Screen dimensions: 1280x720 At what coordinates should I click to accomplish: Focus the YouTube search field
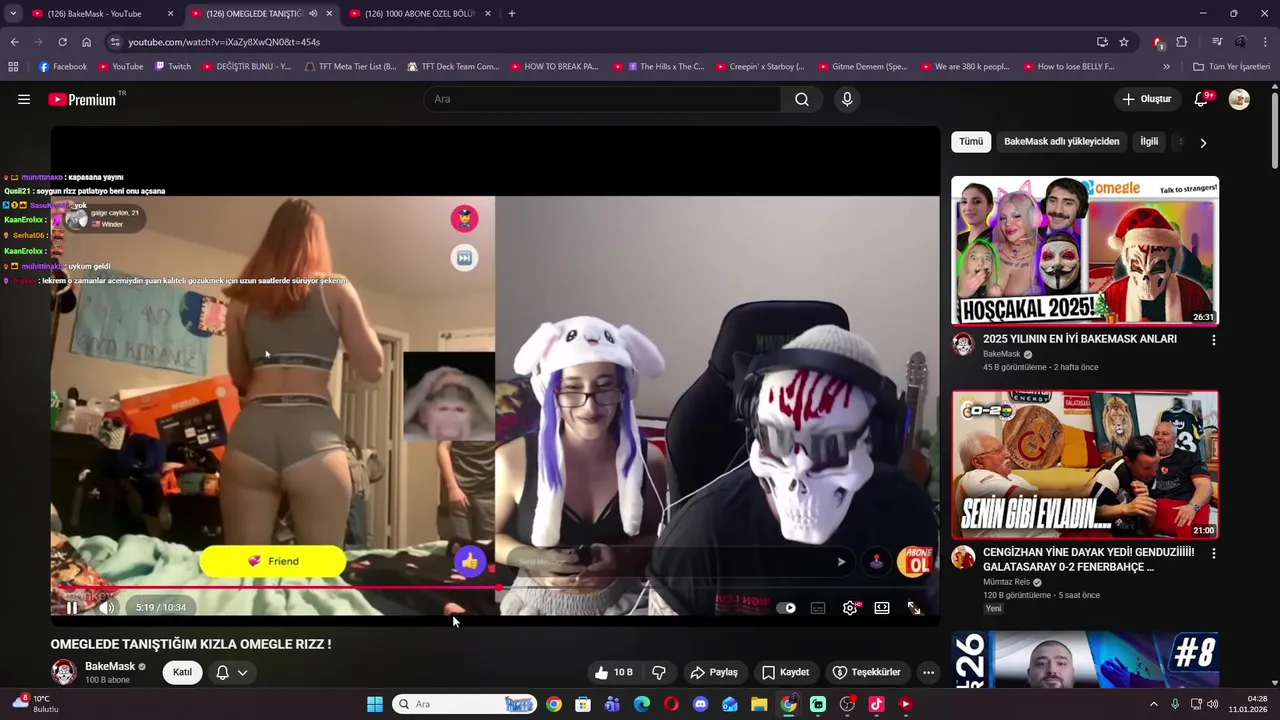602,99
